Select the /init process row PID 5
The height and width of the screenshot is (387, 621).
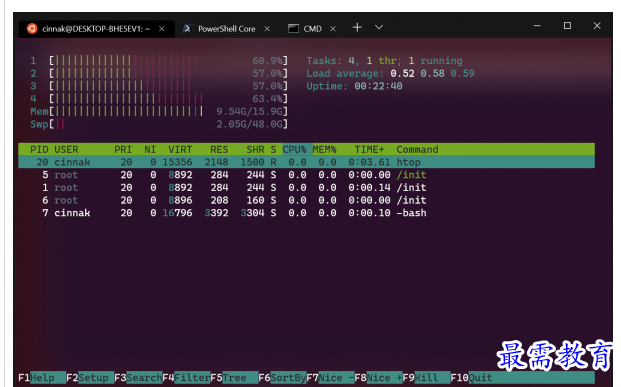[x=306, y=175]
